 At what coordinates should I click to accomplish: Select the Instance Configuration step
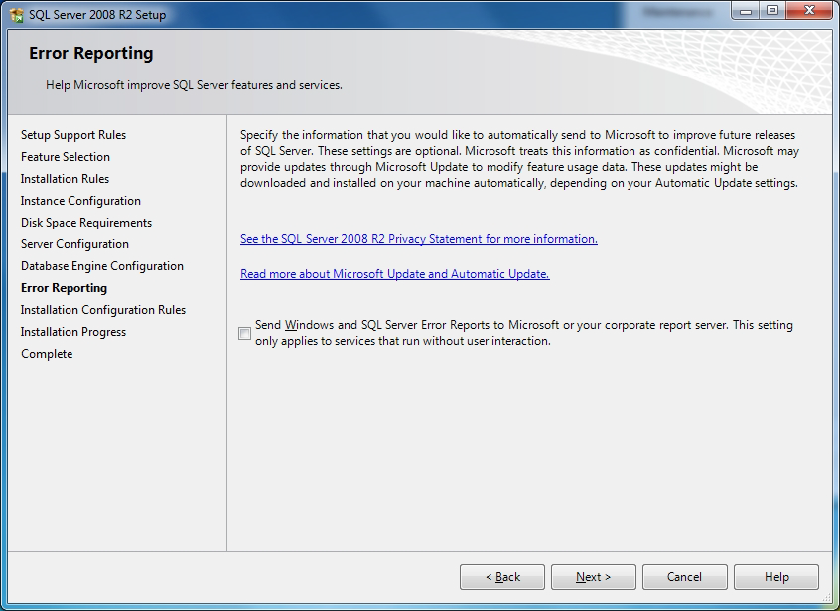coord(81,201)
